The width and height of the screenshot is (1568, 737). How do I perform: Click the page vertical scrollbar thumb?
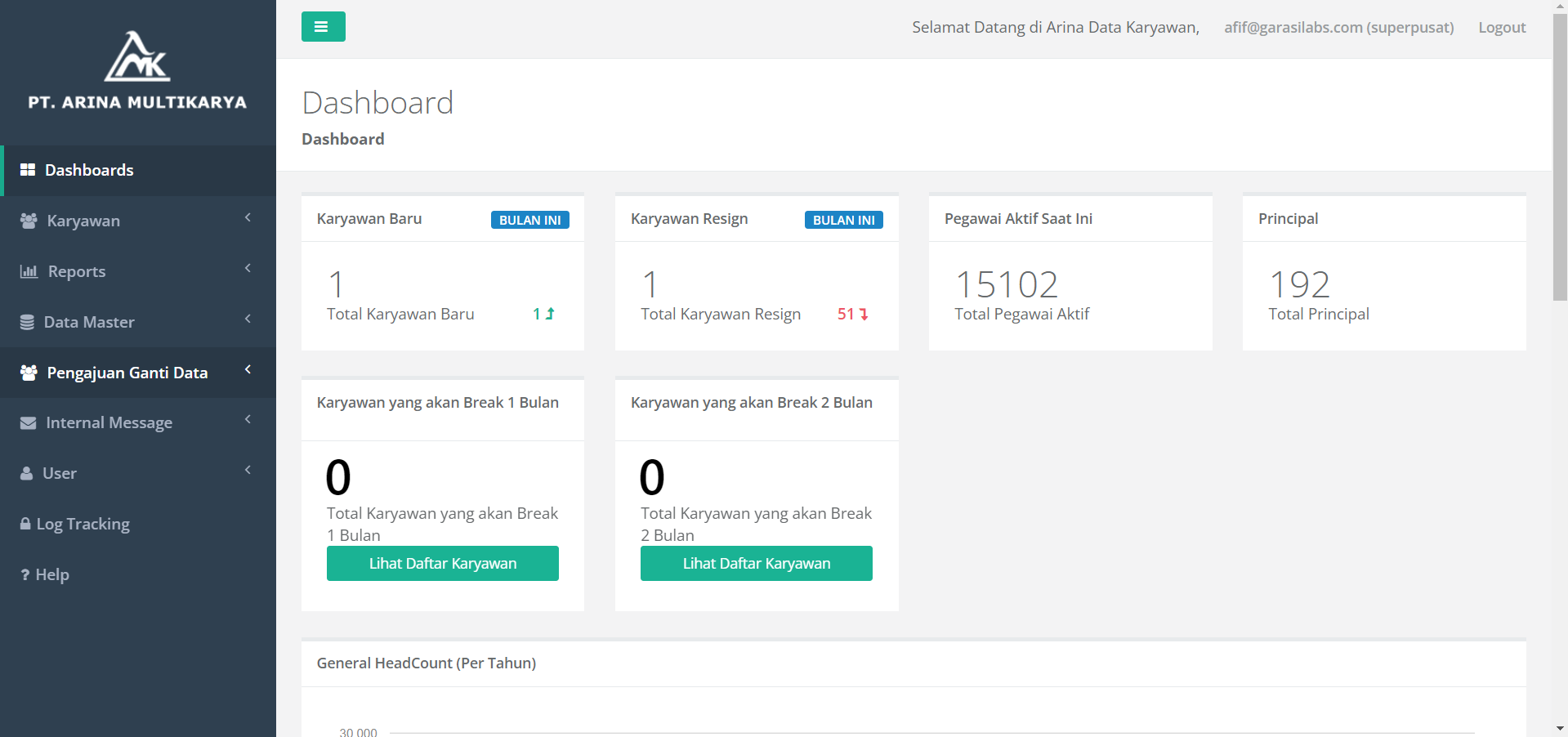1561,157
